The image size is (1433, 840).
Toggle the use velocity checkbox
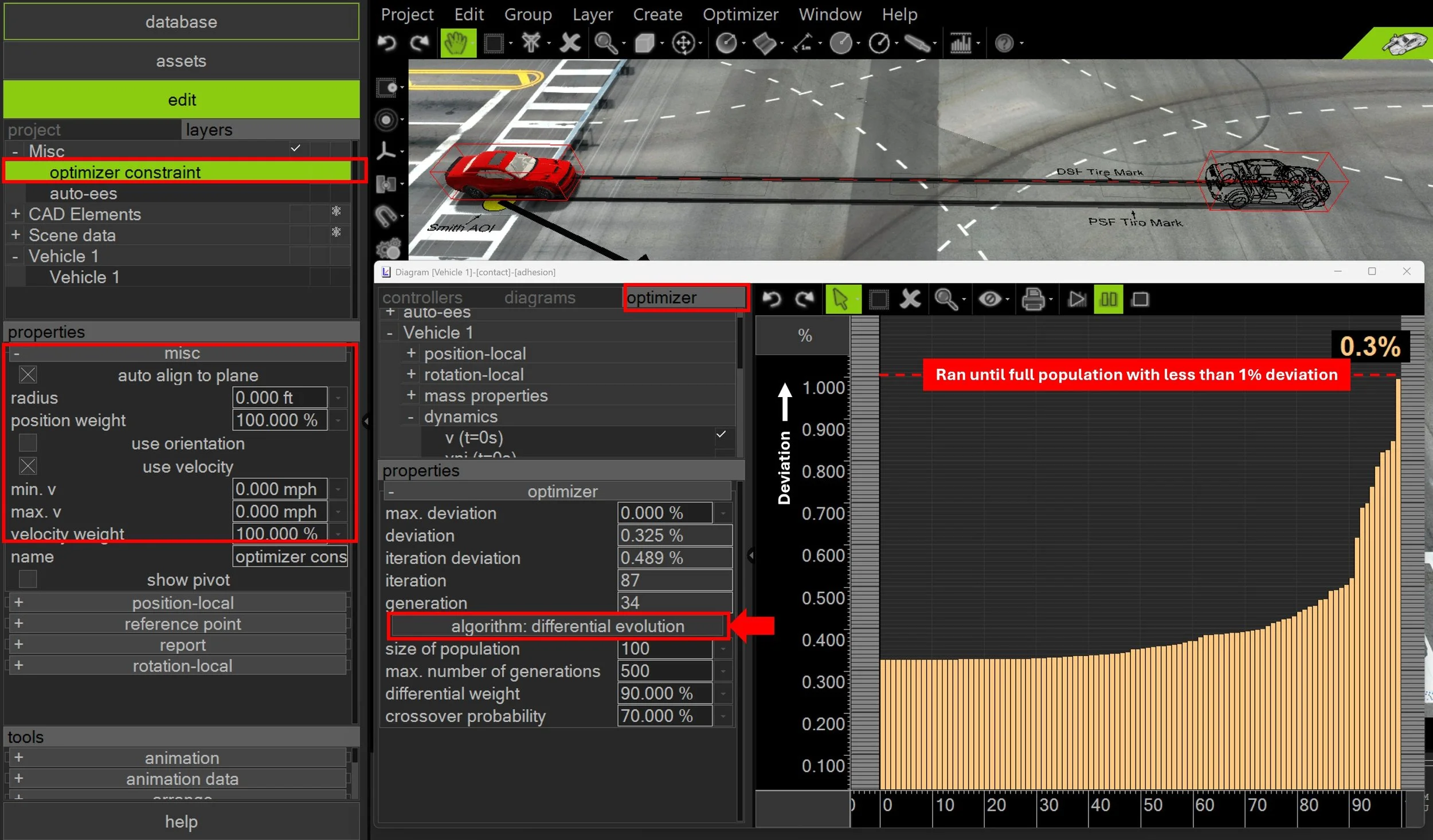[28, 466]
